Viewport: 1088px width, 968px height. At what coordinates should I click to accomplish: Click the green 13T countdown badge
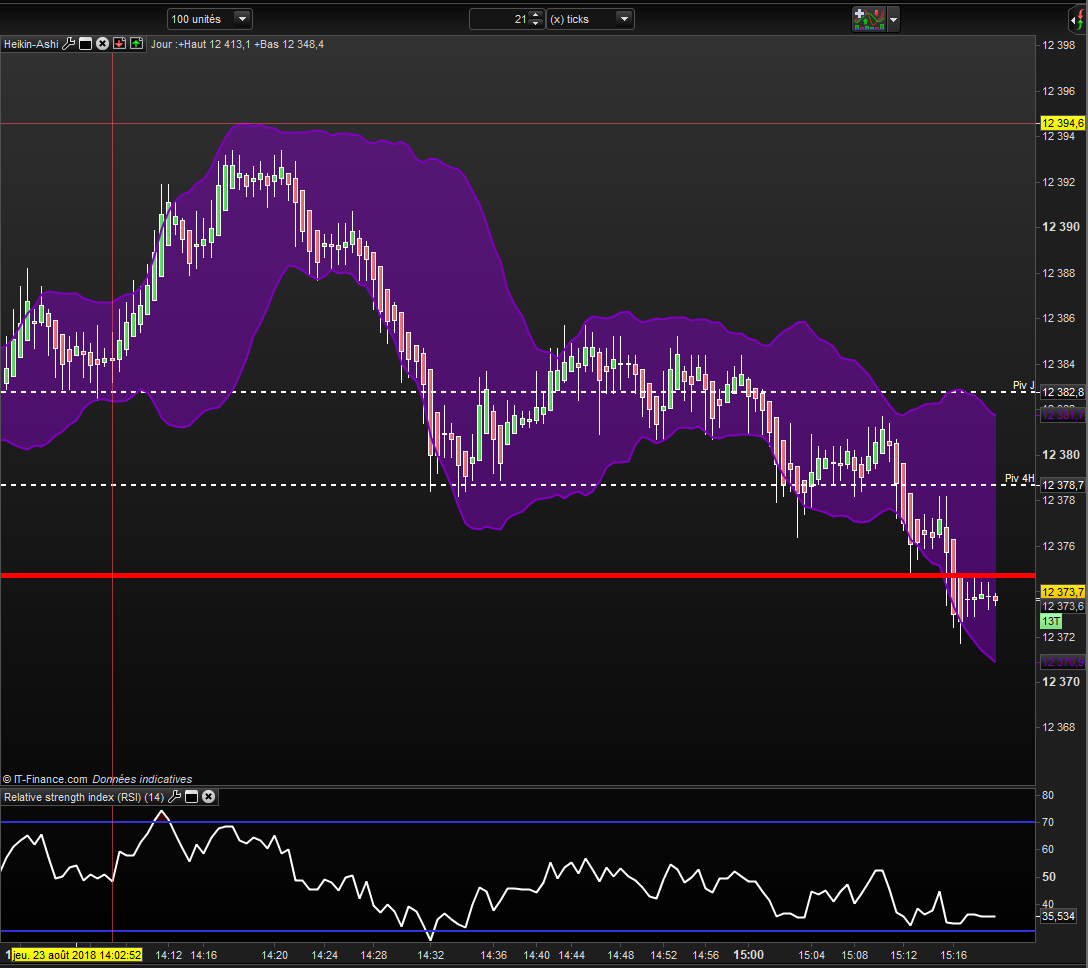pyautogui.click(x=1051, y=621)
